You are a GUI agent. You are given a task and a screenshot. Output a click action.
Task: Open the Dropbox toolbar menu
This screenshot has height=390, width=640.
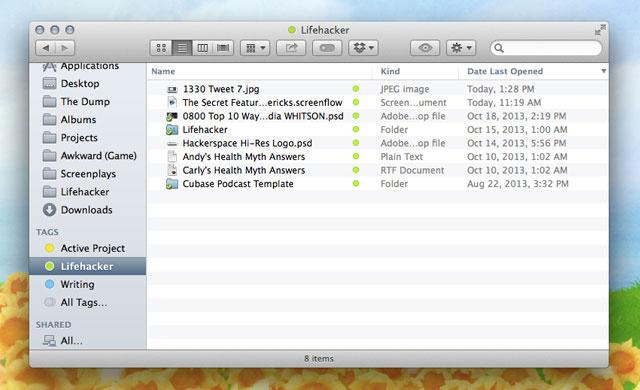[x=363, y=48]
